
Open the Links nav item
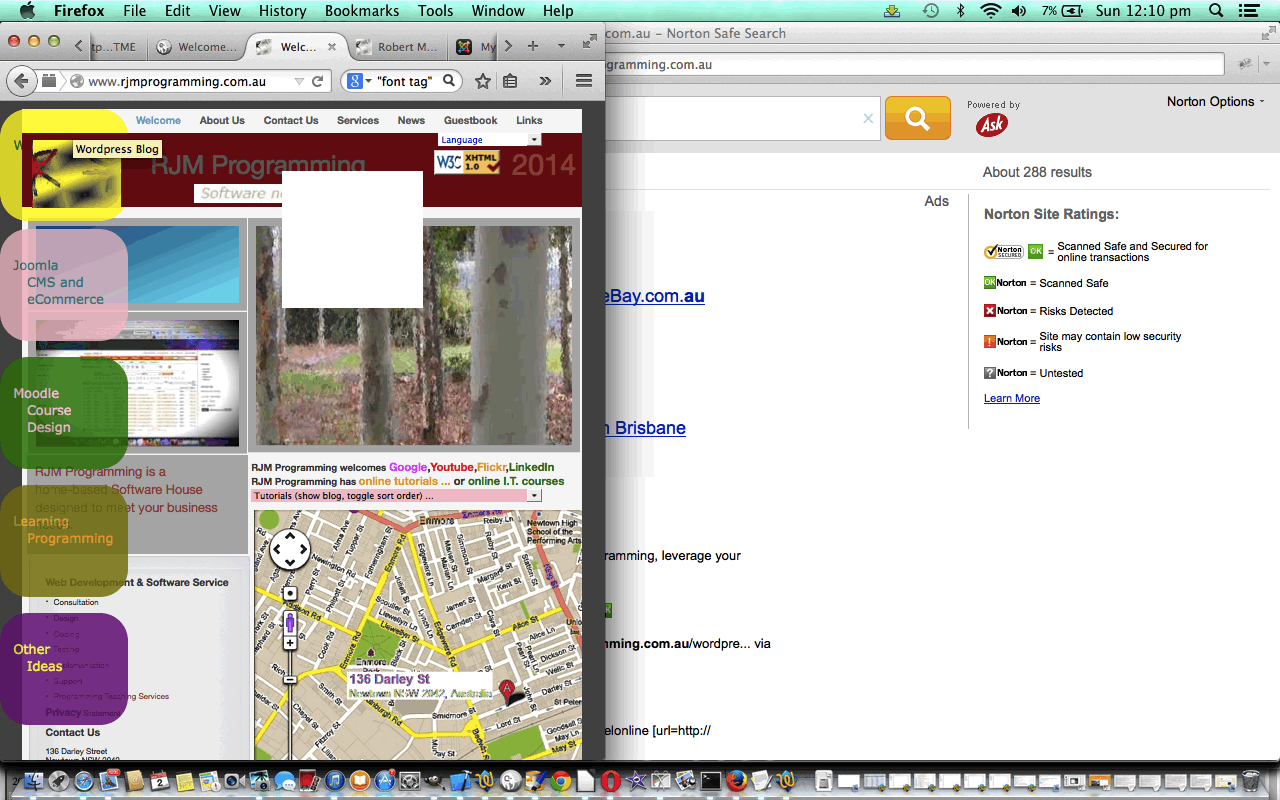(x=529, y=120)
